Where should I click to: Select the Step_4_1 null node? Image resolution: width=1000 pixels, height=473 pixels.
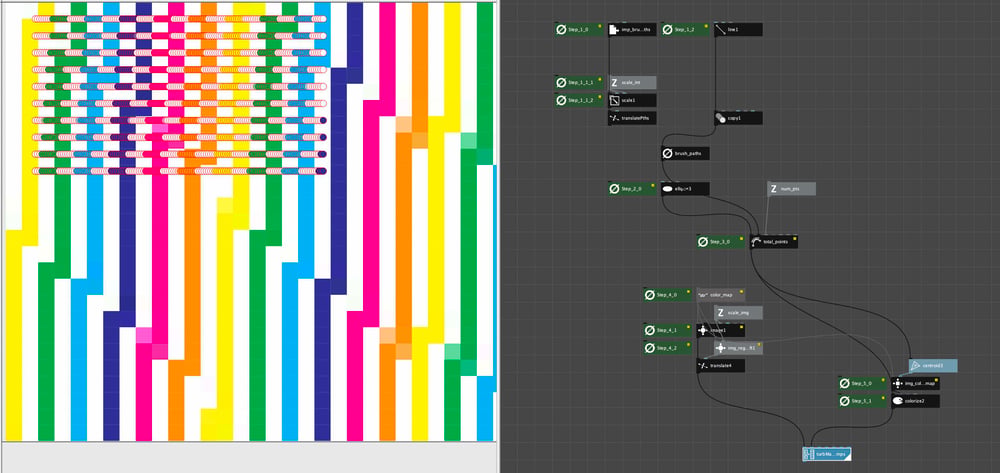coord(667,330)
